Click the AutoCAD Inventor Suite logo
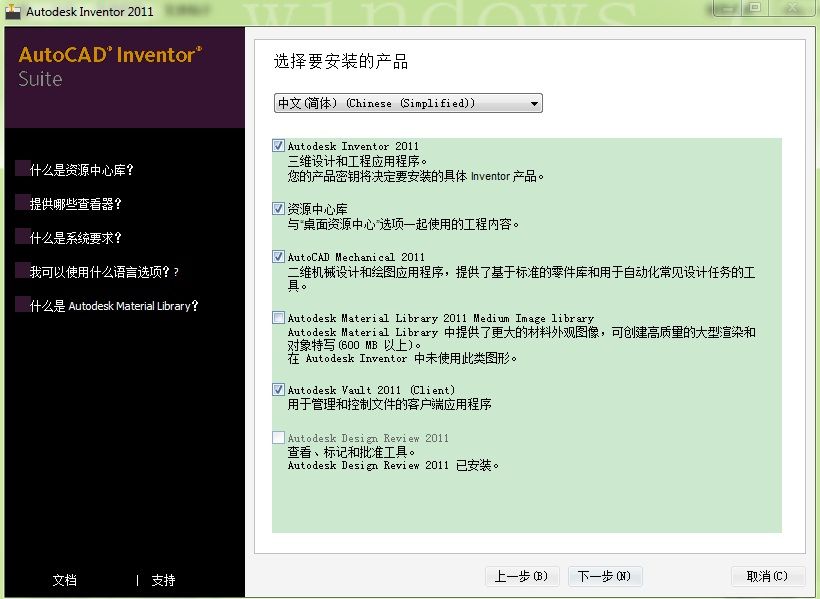 (110, 66)
